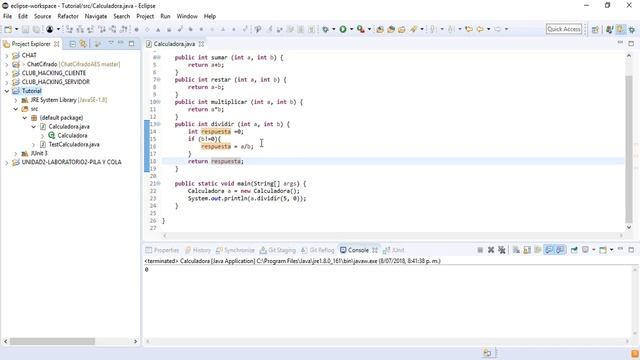Screen dimensions: 640x360
Task: Switch to the History tab
Action: (198, 250)
